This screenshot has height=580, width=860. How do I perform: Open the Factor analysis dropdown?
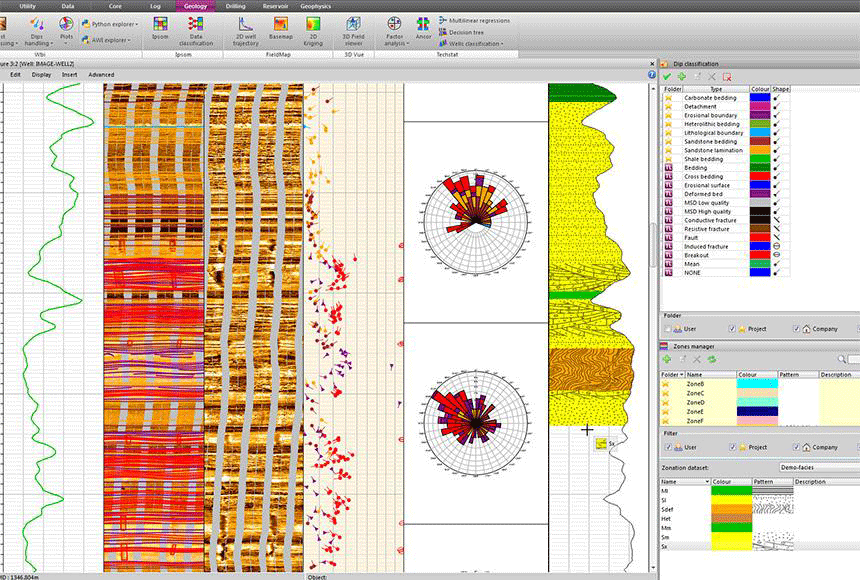[x=394, y=31]
